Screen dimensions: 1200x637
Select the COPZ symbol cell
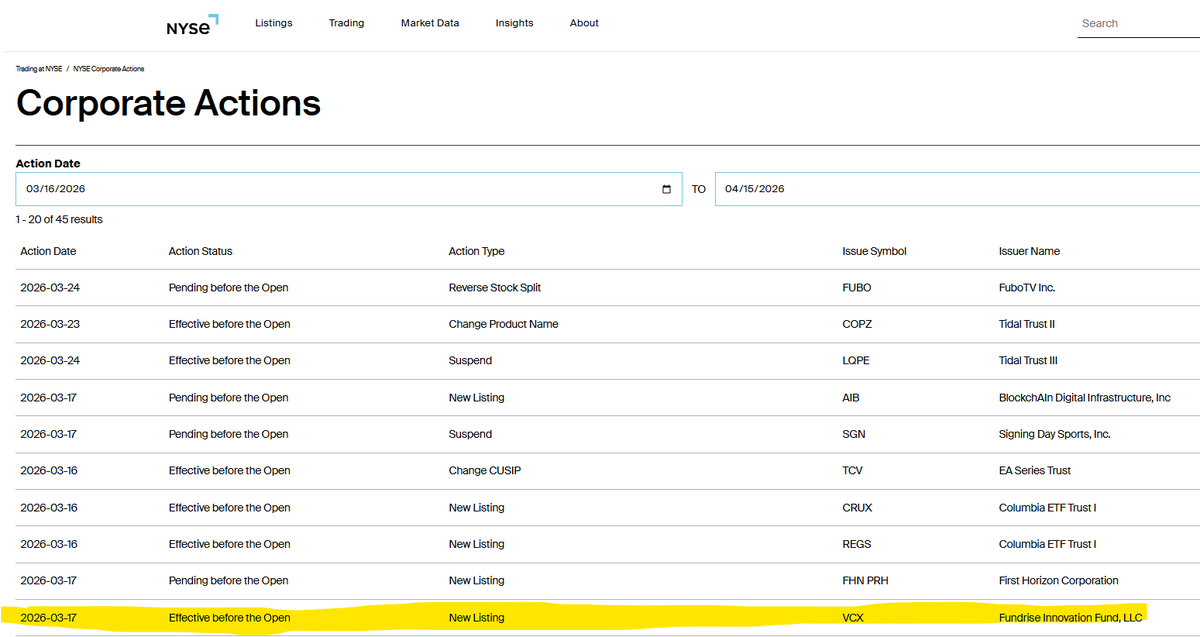(857, 324)
